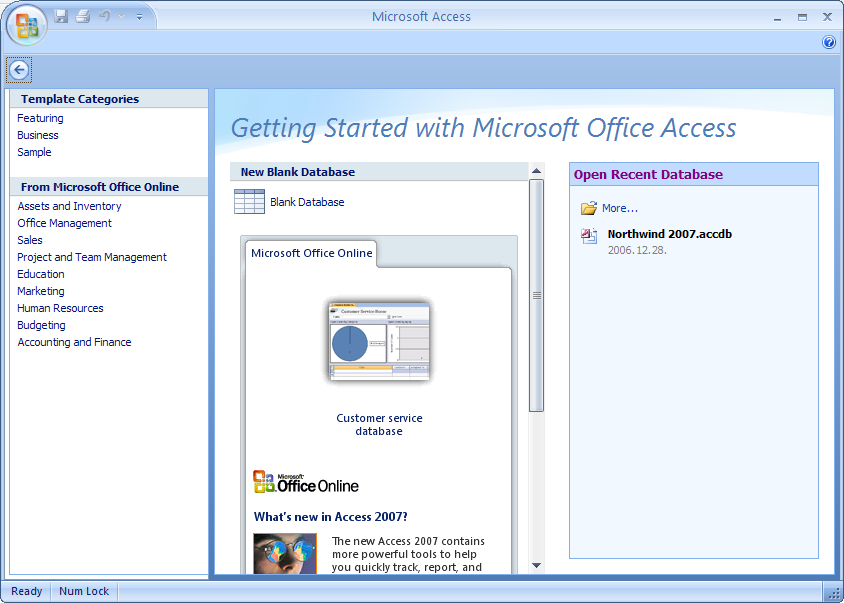Click the More folder icon
This screenshot has width=844, height=603.
point(589,208)
